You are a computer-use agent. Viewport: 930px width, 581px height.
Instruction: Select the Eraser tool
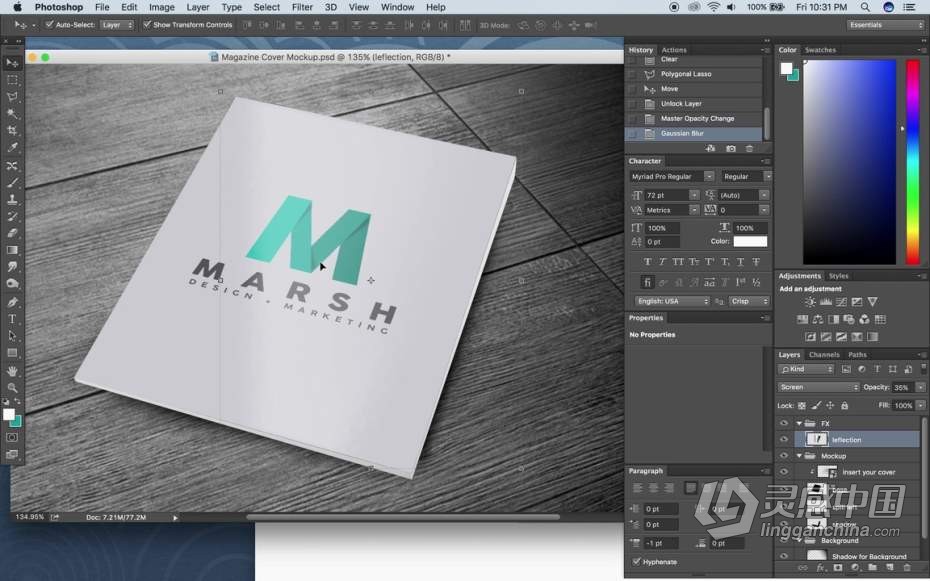12,233
